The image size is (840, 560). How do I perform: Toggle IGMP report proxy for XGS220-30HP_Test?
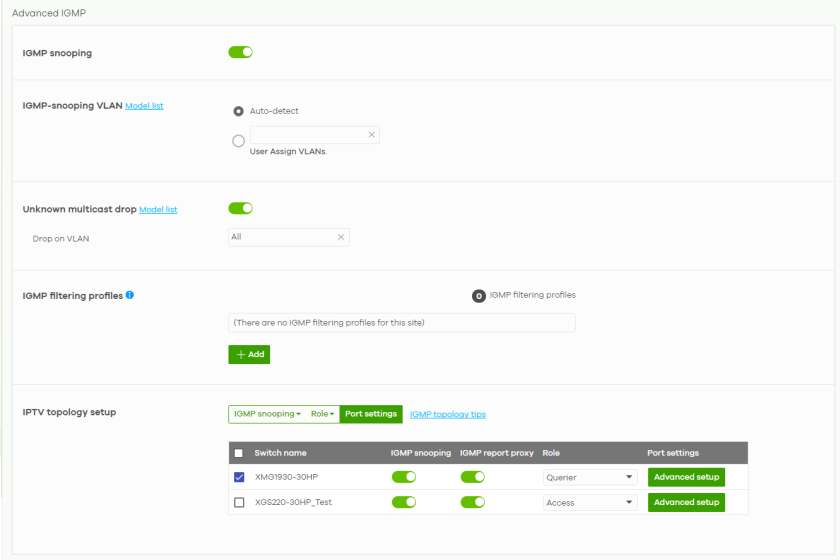point(472,502)
